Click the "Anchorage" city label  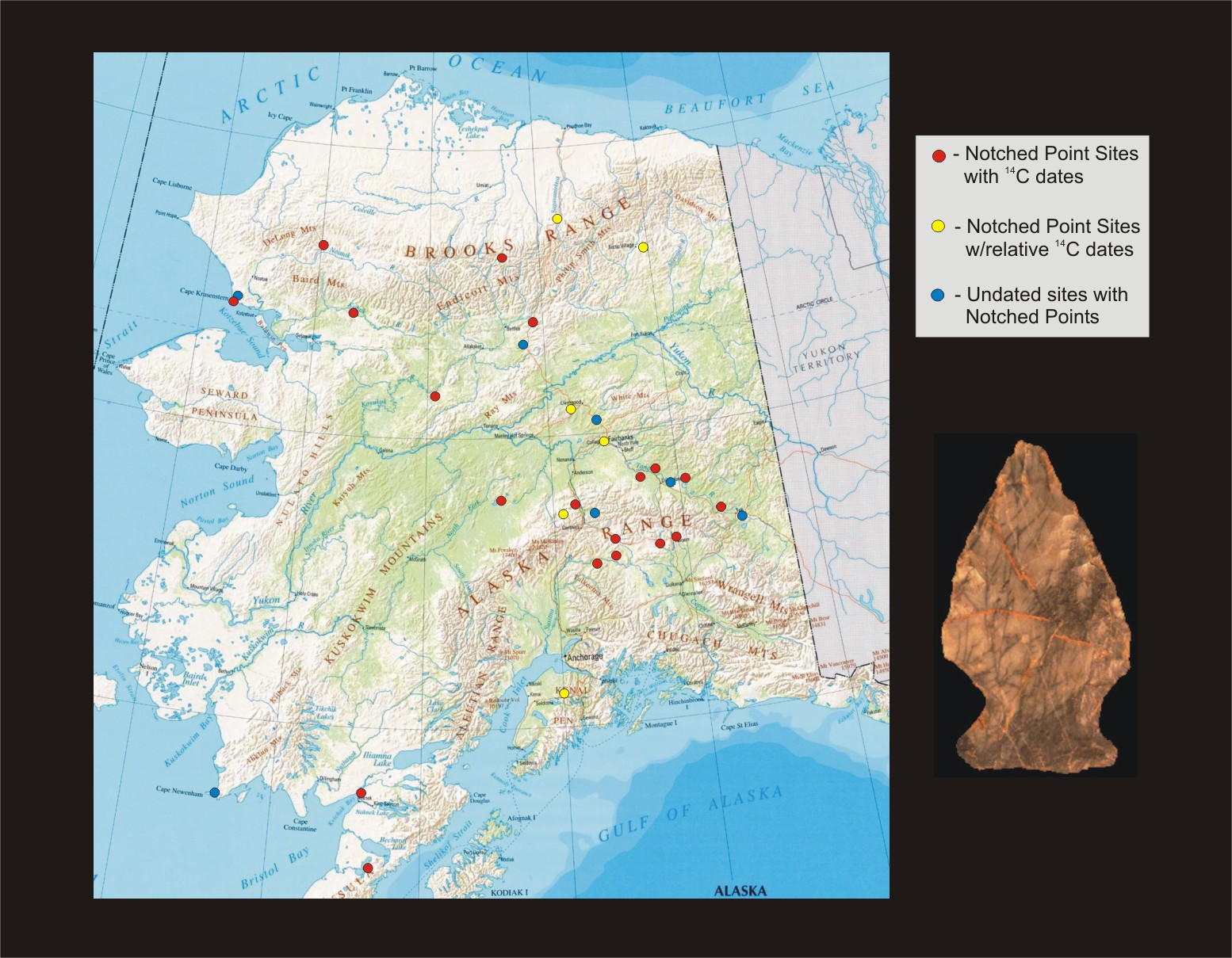[x=586, y=657]
